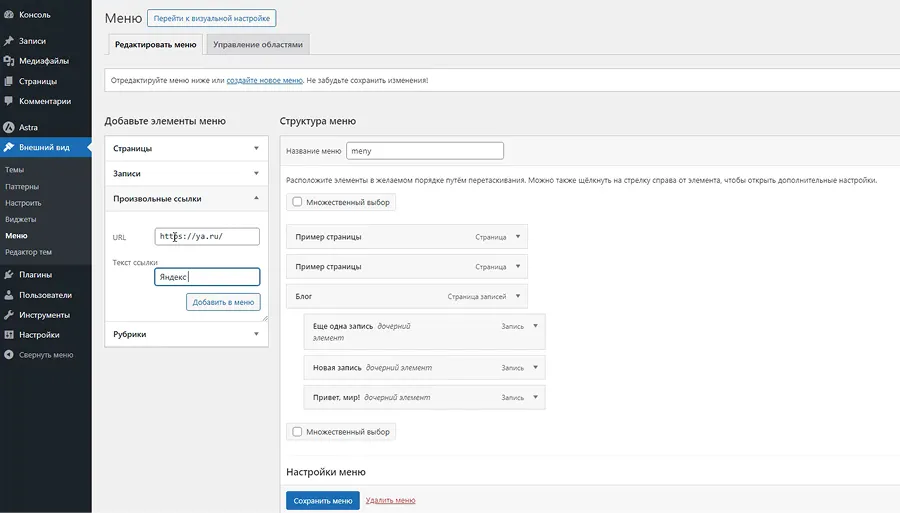
Task: Click the Пользователи user icon
Action: click(9, 295)
